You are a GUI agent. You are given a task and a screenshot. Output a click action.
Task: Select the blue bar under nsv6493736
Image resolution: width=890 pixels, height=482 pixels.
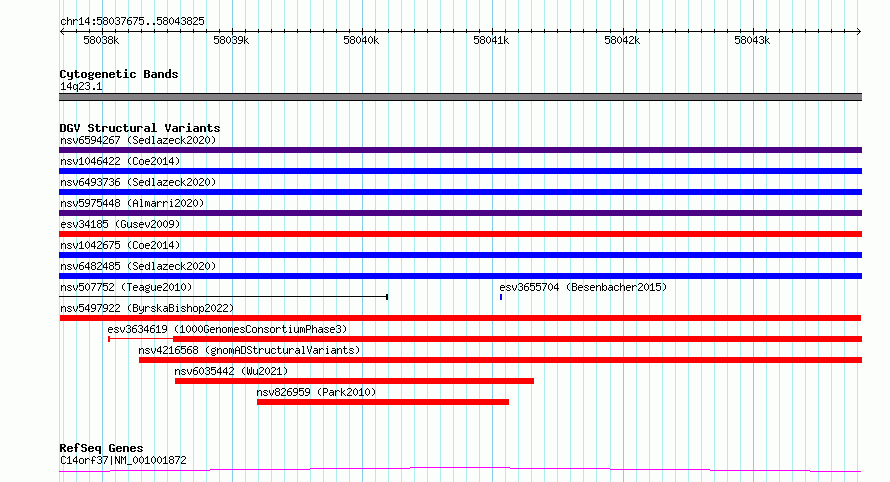460,192
